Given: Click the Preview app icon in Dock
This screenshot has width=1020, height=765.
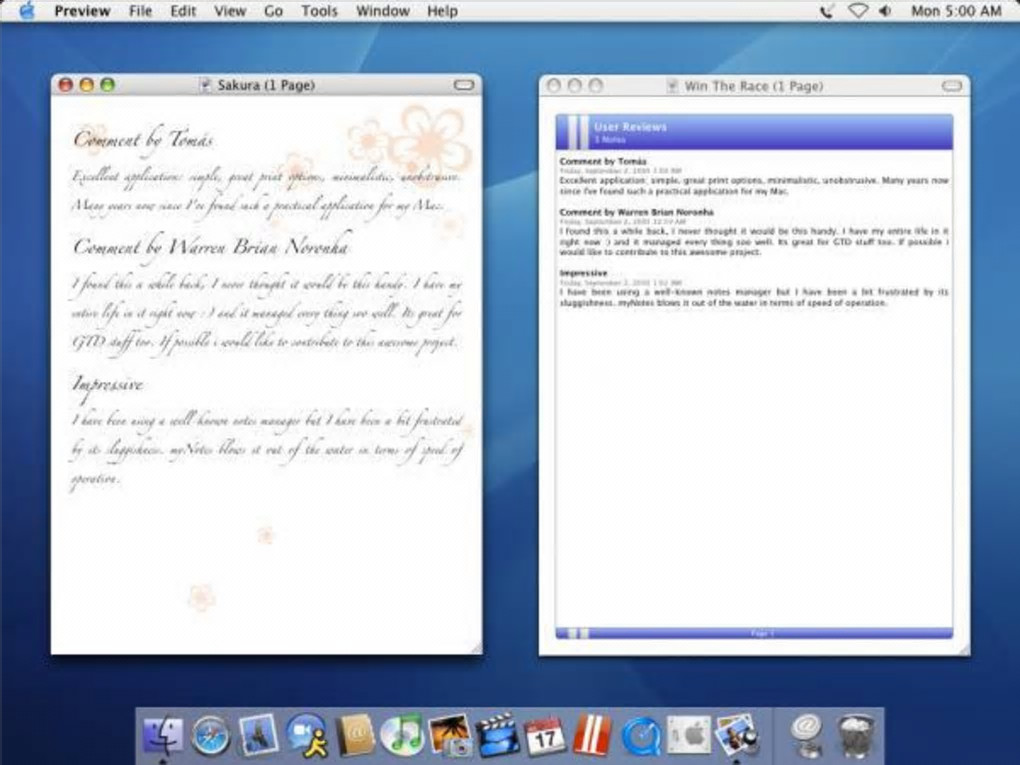Looking at the screenshot, I should click(737, 736).
